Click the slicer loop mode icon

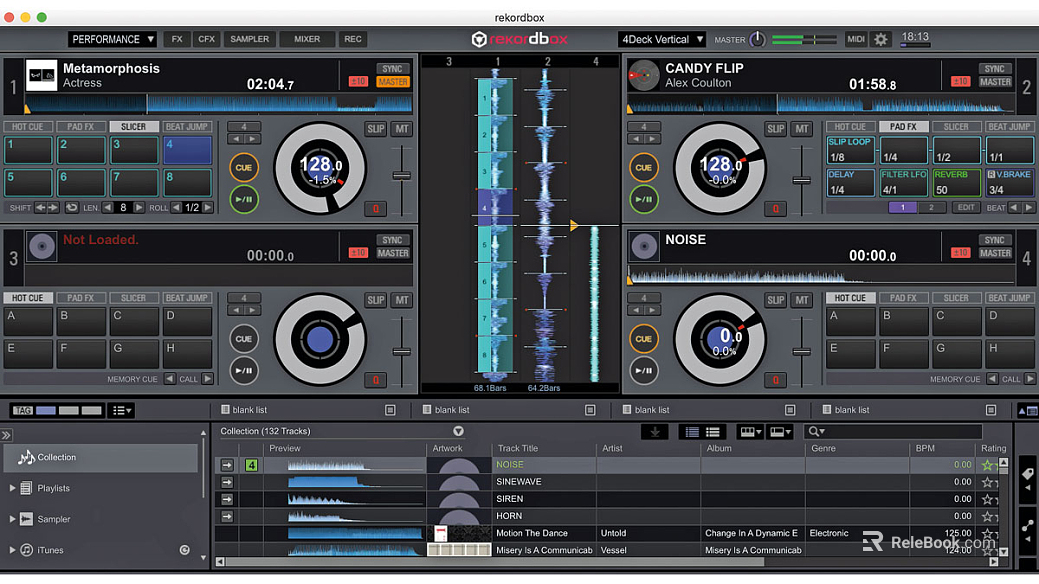[x=72, y=207]
